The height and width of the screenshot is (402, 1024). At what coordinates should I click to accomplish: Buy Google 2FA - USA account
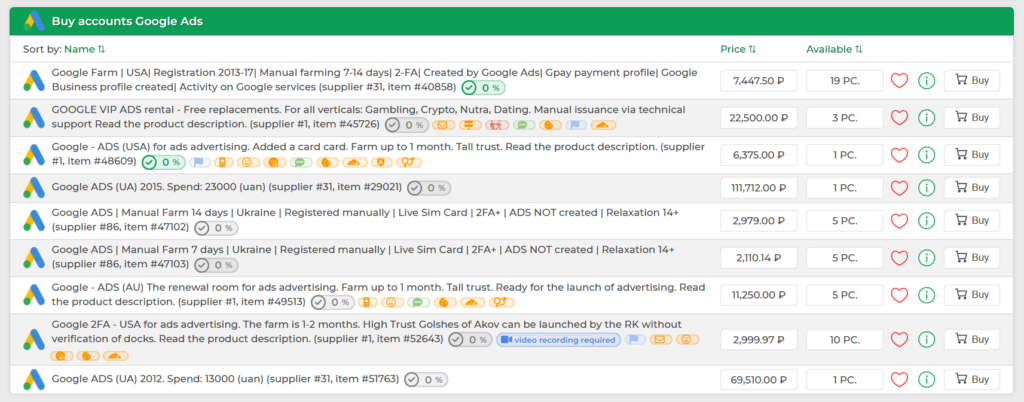point(972,339)
